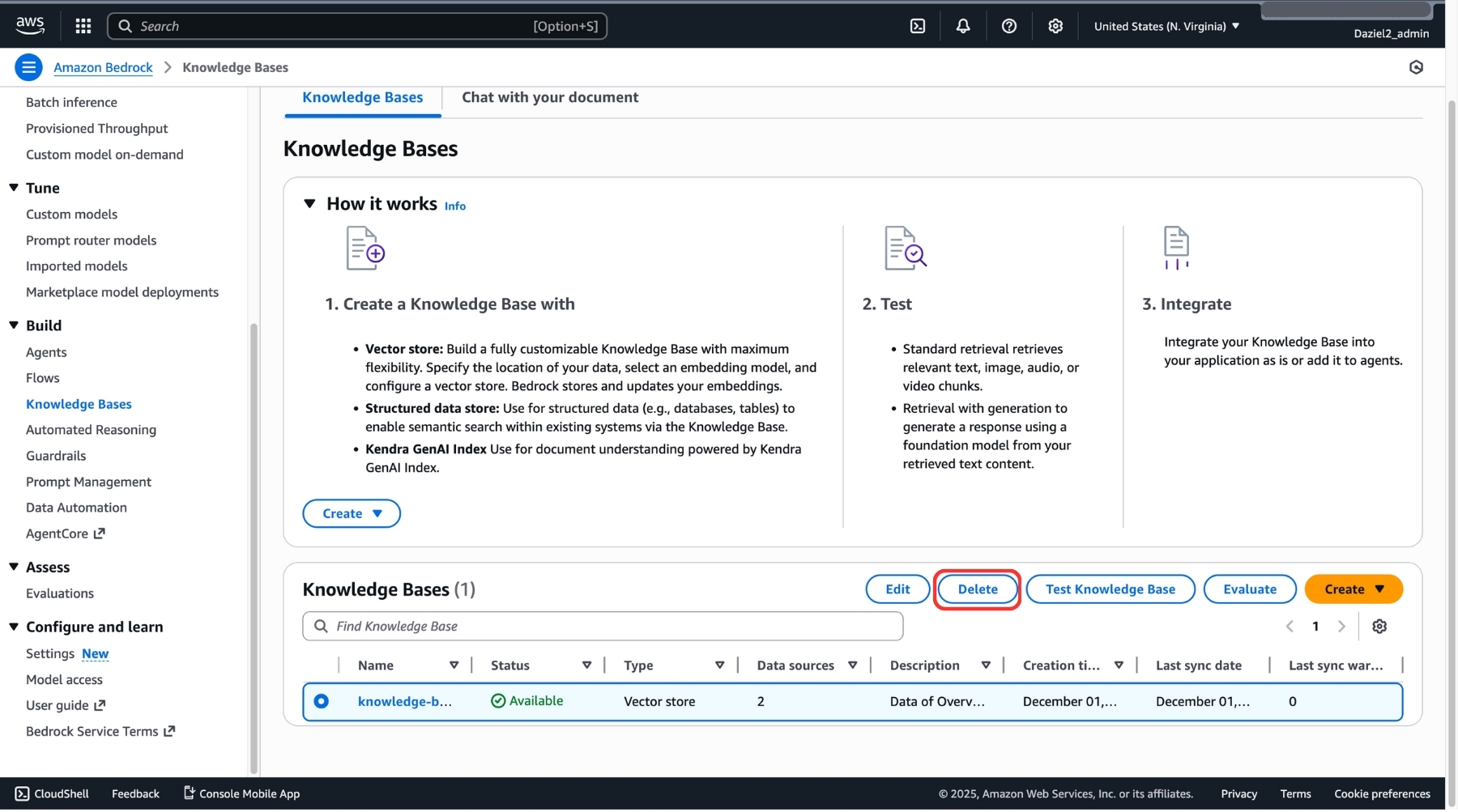1458x812 pixels.
Task: Open the AWS services grid icon
Action: point(83,25)
